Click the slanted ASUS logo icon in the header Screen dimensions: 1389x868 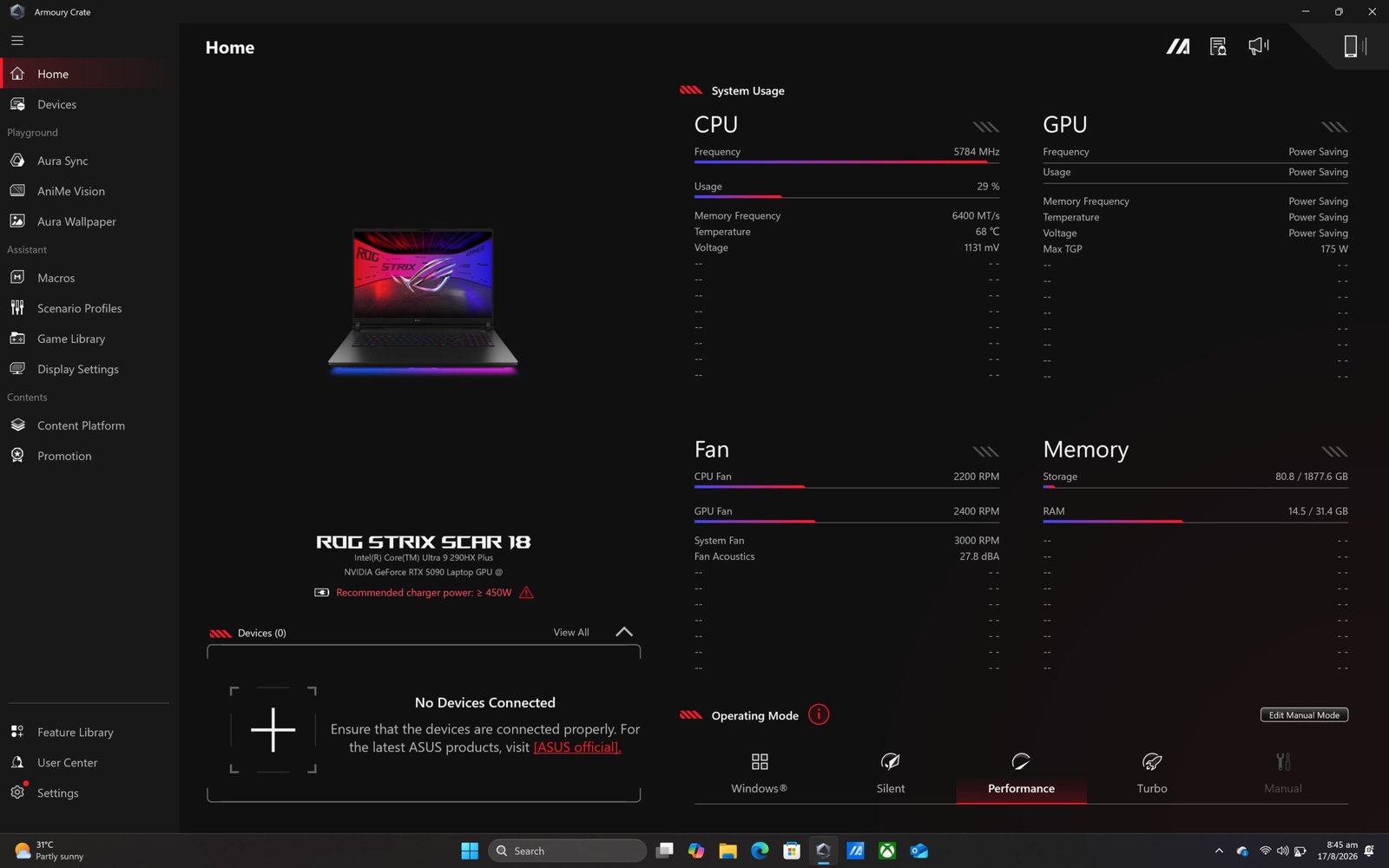point(1178,46)
